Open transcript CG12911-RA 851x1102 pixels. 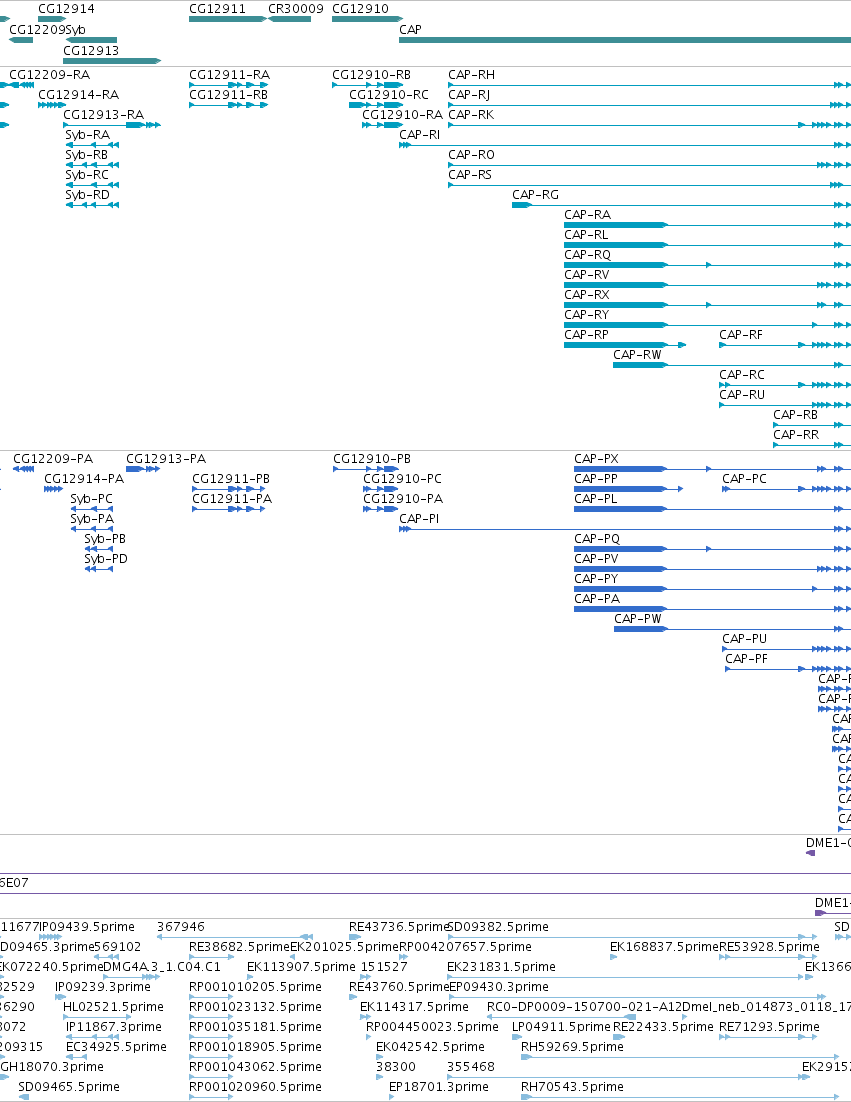pos(230,74)
